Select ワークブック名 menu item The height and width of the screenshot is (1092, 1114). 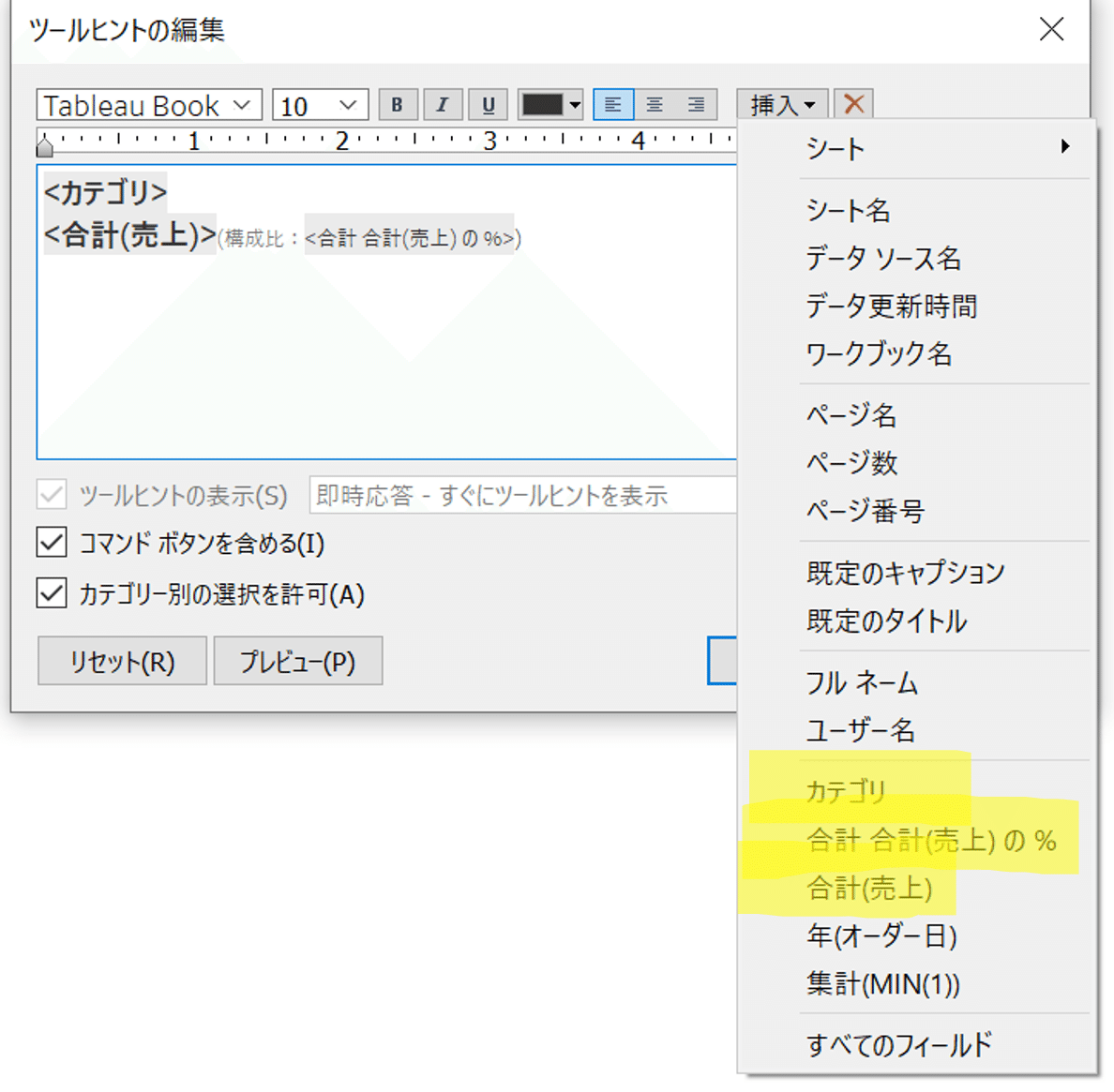tap(916, 353)
